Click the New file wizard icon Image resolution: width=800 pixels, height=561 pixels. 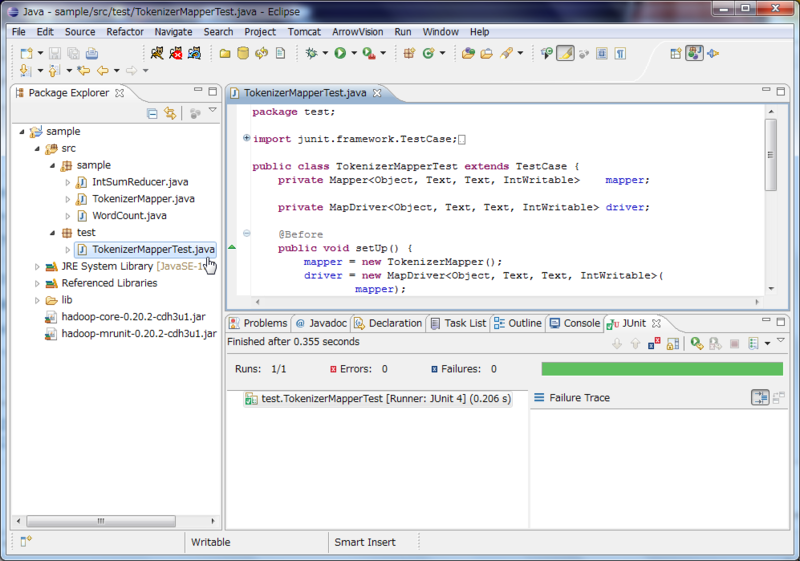pos(26,53)
